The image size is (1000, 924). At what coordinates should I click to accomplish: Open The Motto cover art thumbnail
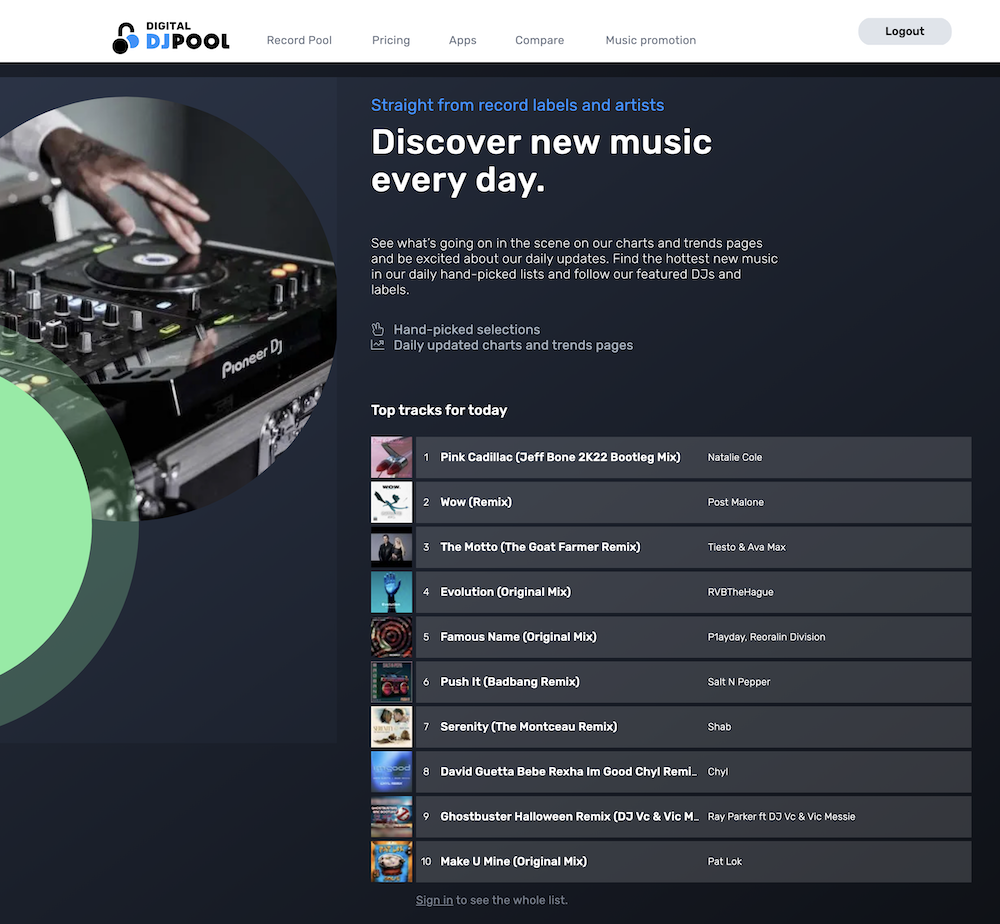pos(392,547)
